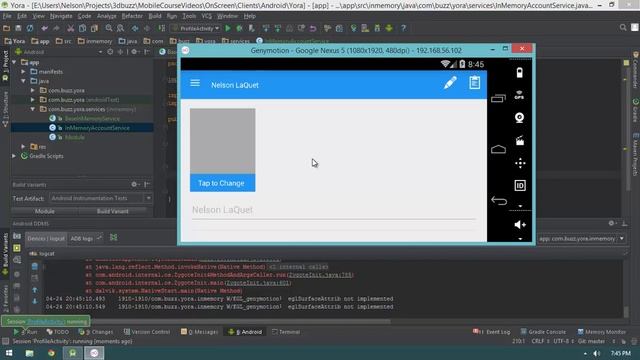The image size is (640, 360).
Task: Click the green Run button in toolbar
Action: point(228,28)
